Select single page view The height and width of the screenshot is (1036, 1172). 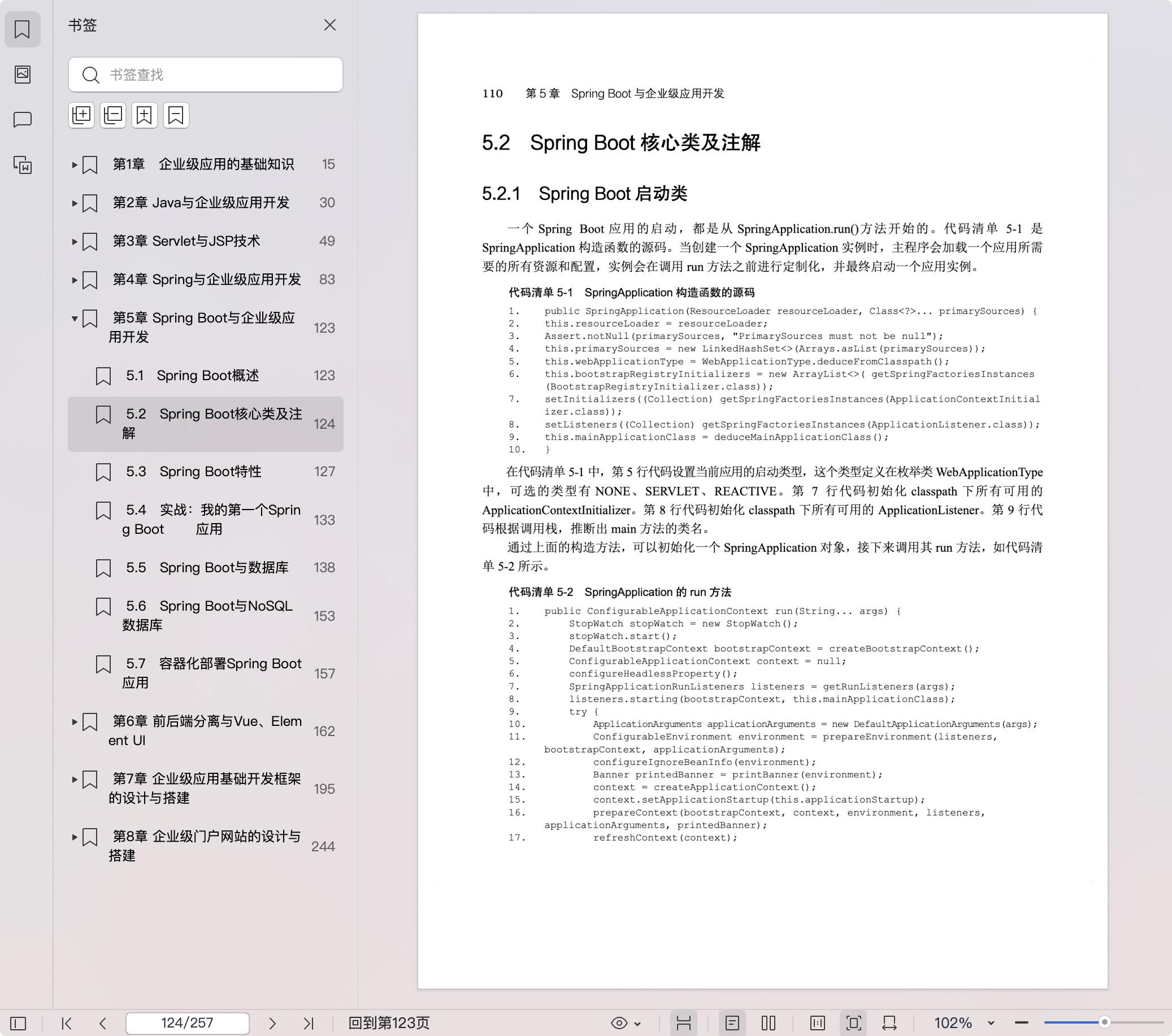pyautogui.click(x=732, y=1024)
